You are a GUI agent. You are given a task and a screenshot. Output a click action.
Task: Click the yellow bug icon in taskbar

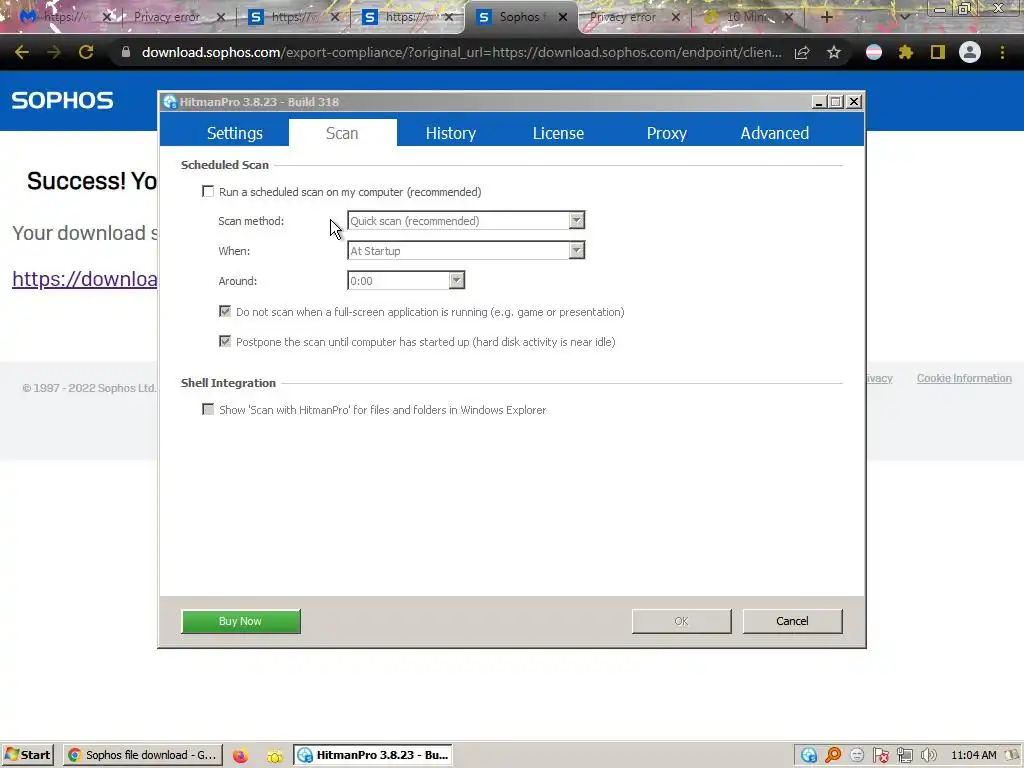274,756
